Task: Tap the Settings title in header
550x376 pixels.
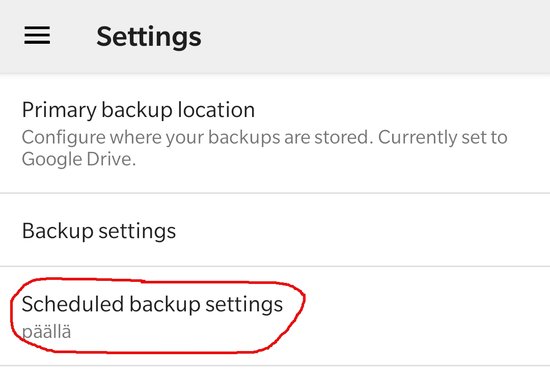Action: click(149, 36)
